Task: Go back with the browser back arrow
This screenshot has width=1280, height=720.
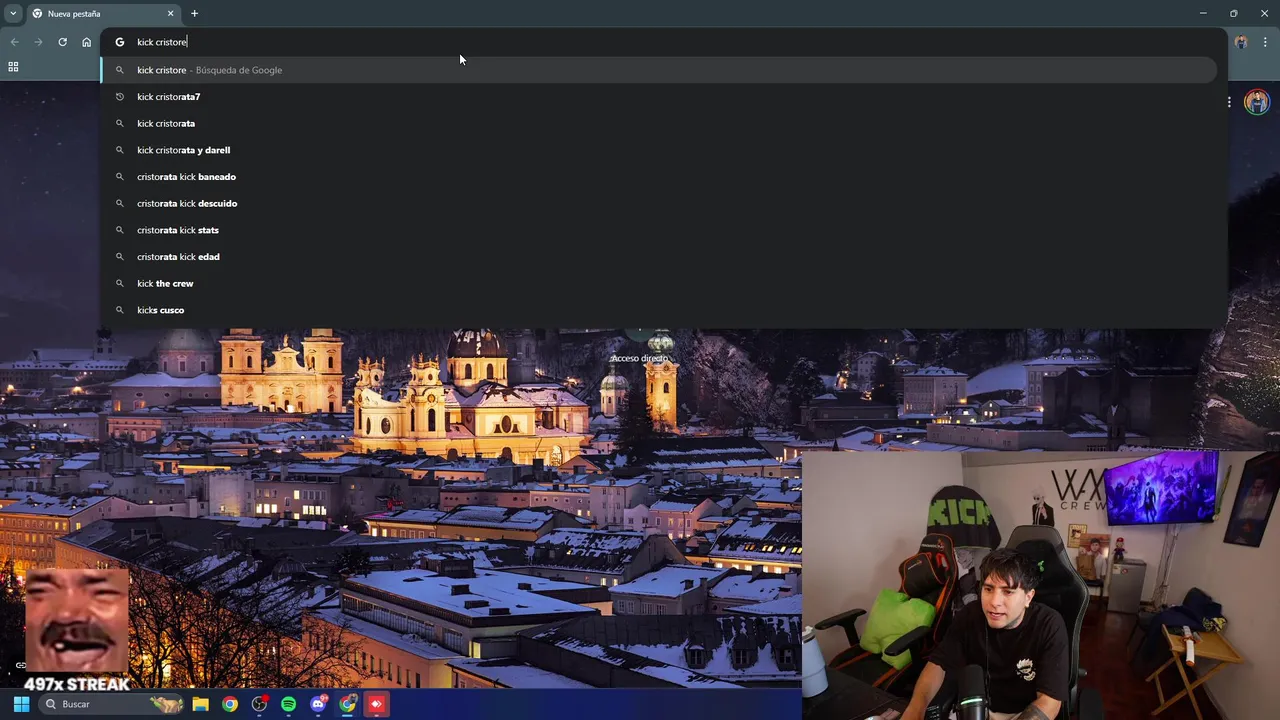Action: click(14, 42)
